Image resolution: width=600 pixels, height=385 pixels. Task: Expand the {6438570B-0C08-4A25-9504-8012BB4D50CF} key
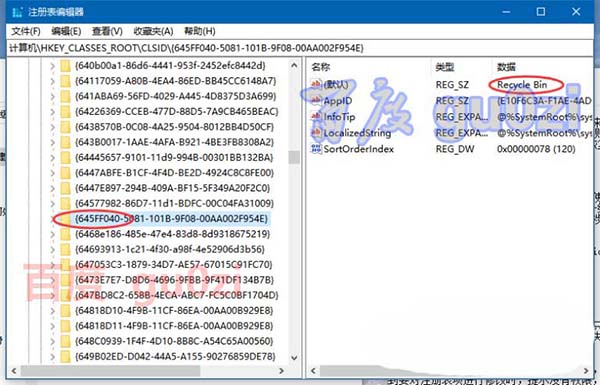tap(53, 127)
